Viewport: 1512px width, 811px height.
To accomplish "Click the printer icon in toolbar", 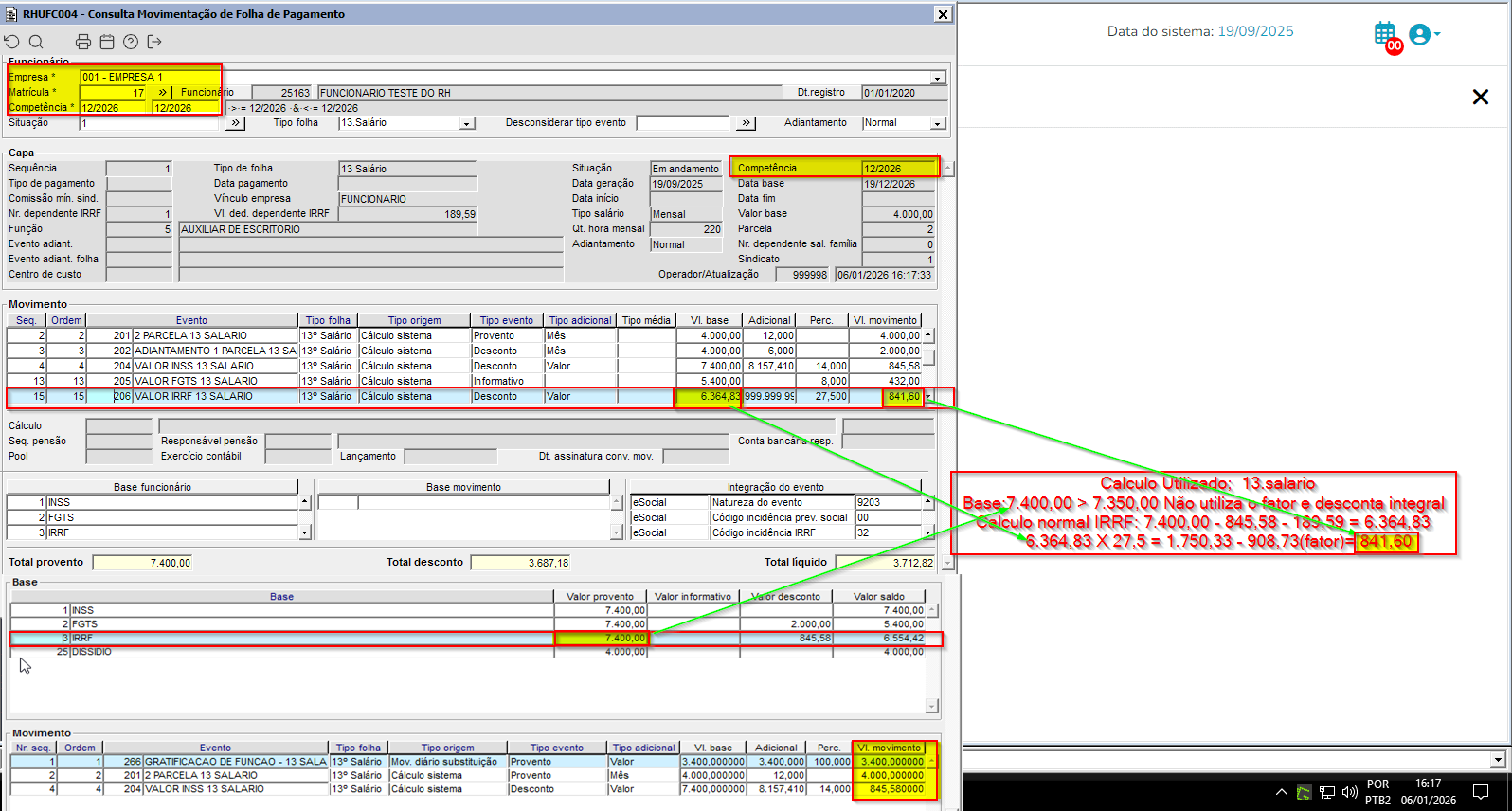I will [83, 42].
